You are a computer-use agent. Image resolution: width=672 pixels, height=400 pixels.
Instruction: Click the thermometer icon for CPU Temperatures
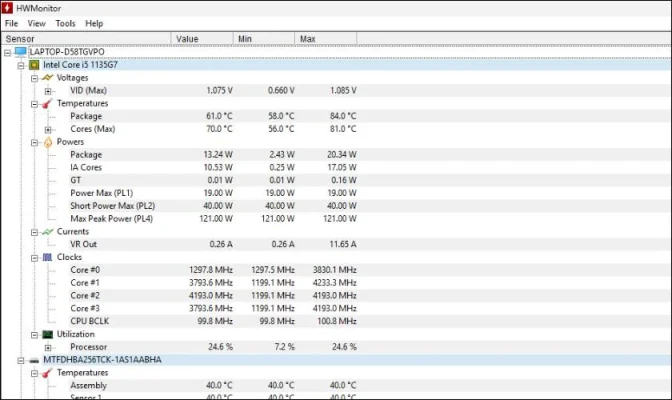click(x=47, y=103)
